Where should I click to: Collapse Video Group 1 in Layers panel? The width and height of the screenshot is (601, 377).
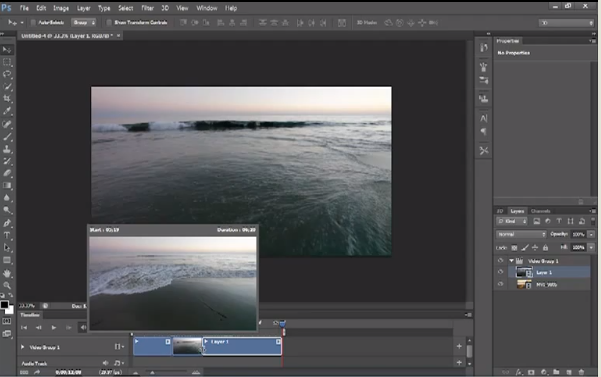pos(511,261)
